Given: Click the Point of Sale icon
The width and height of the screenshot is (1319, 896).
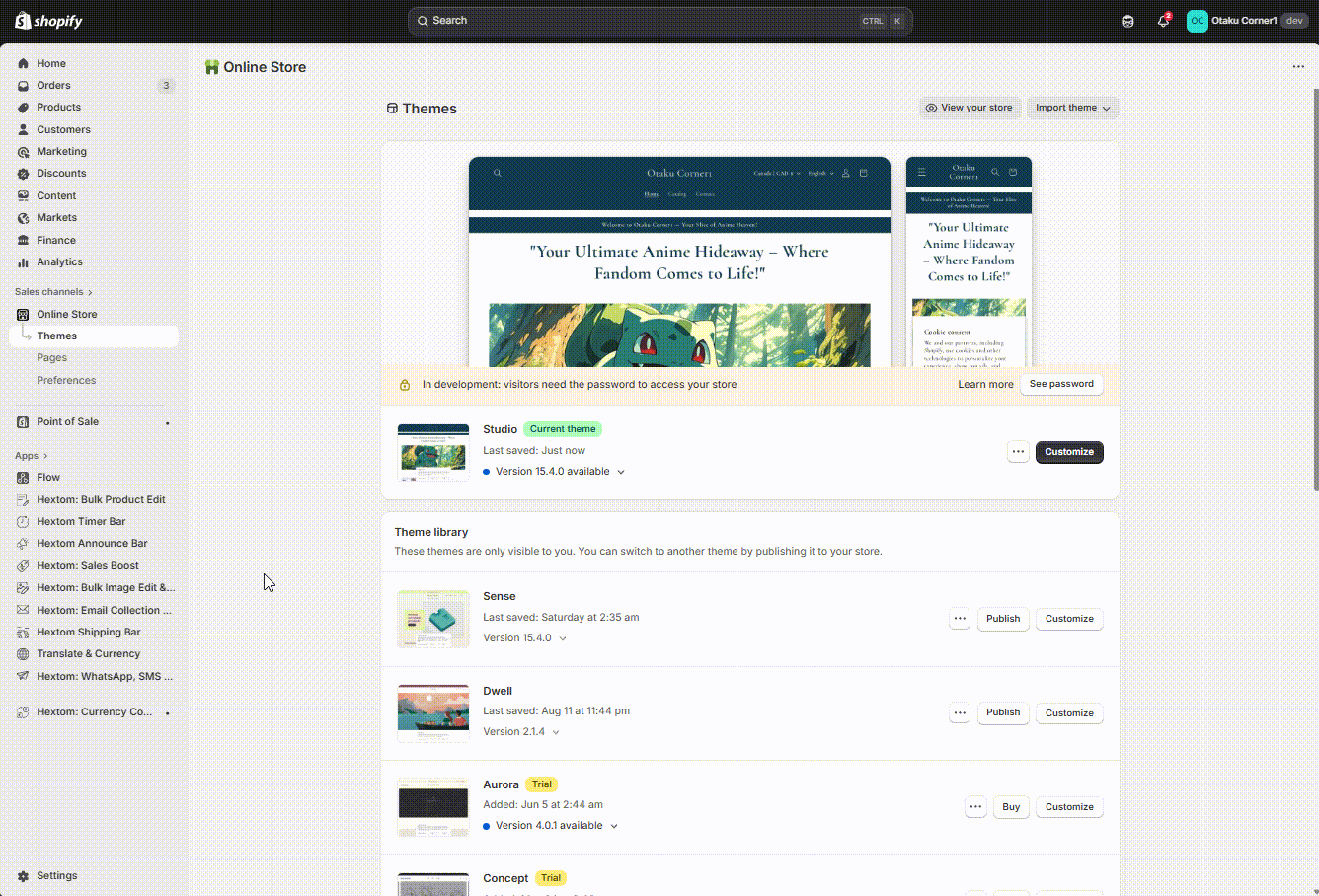Looking at the screenshot, I should point(23,421).
